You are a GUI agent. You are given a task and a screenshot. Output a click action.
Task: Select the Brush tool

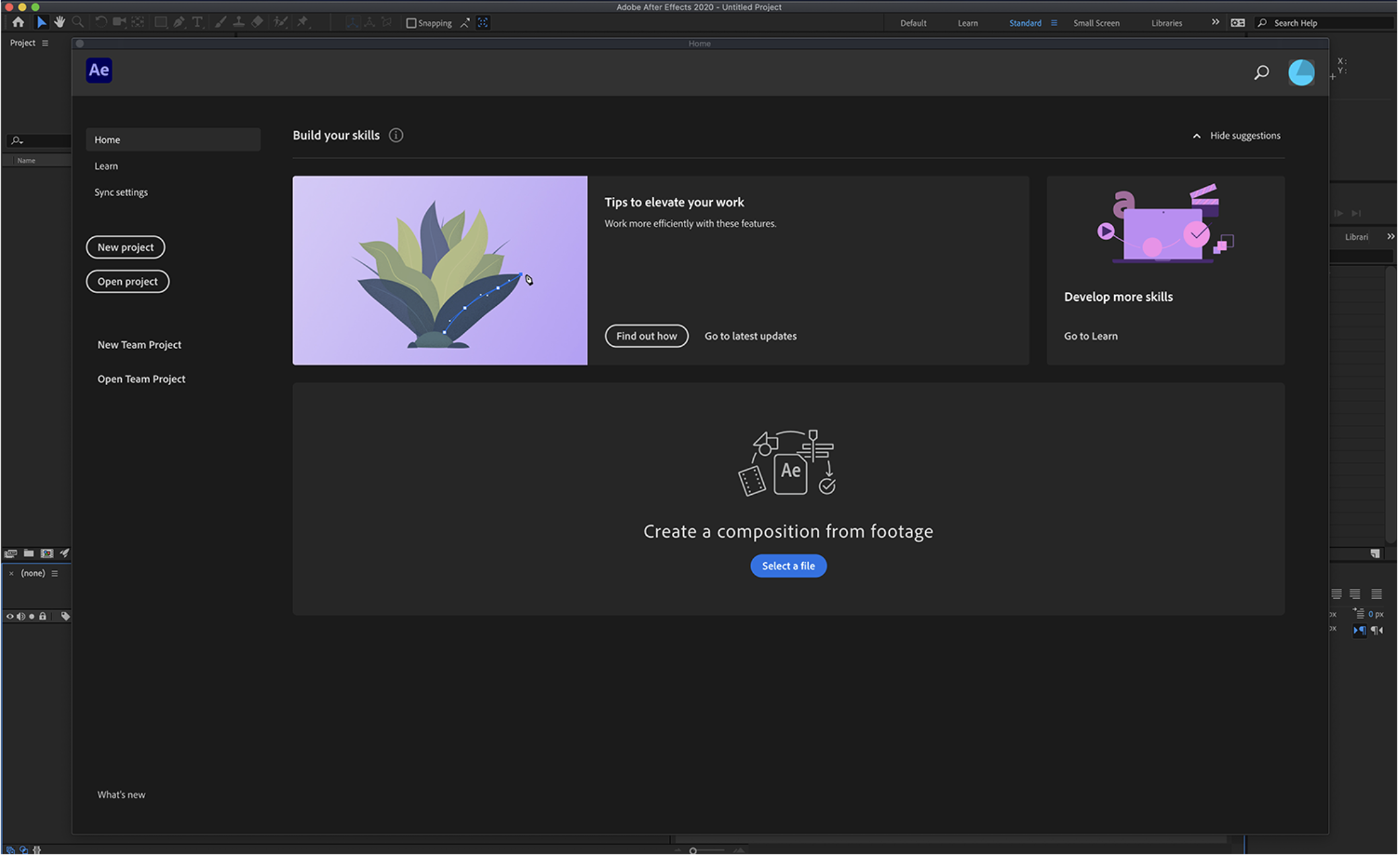[221, 22]
